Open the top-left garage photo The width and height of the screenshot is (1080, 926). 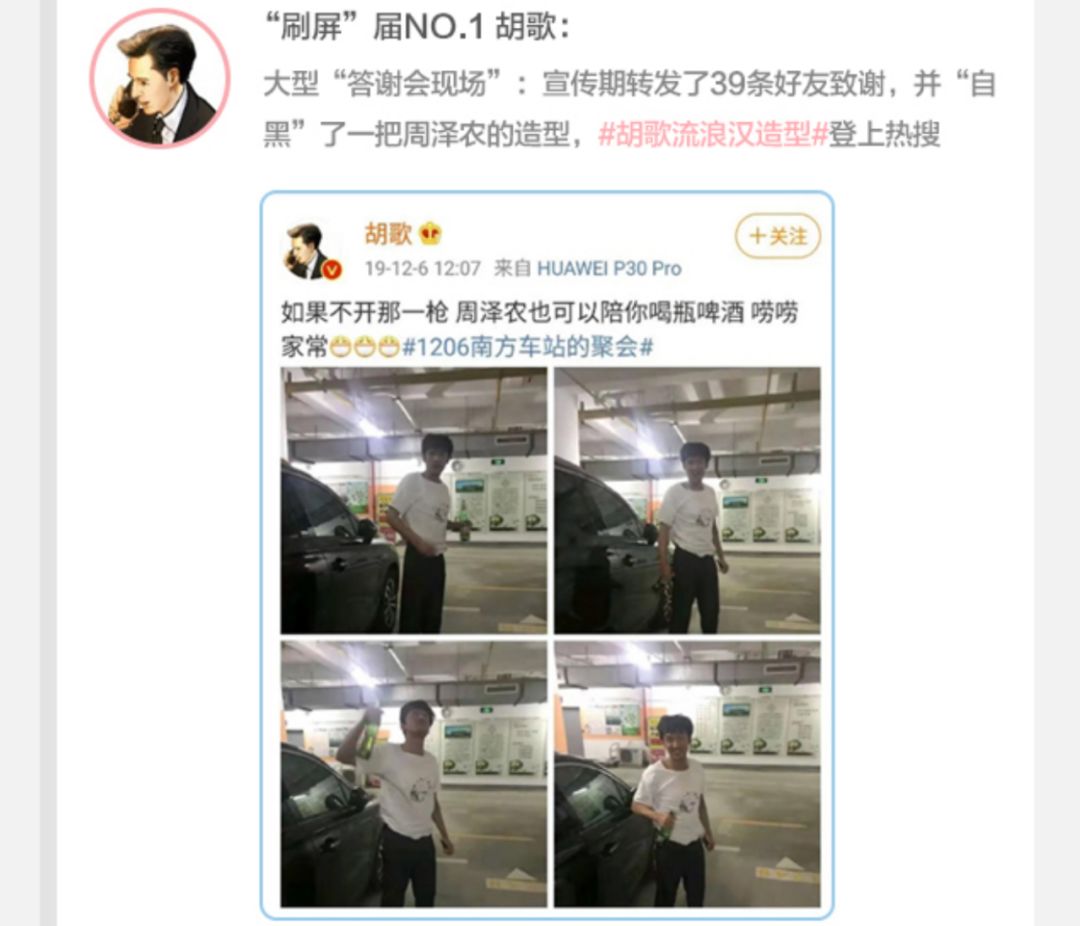coord(413,500)
